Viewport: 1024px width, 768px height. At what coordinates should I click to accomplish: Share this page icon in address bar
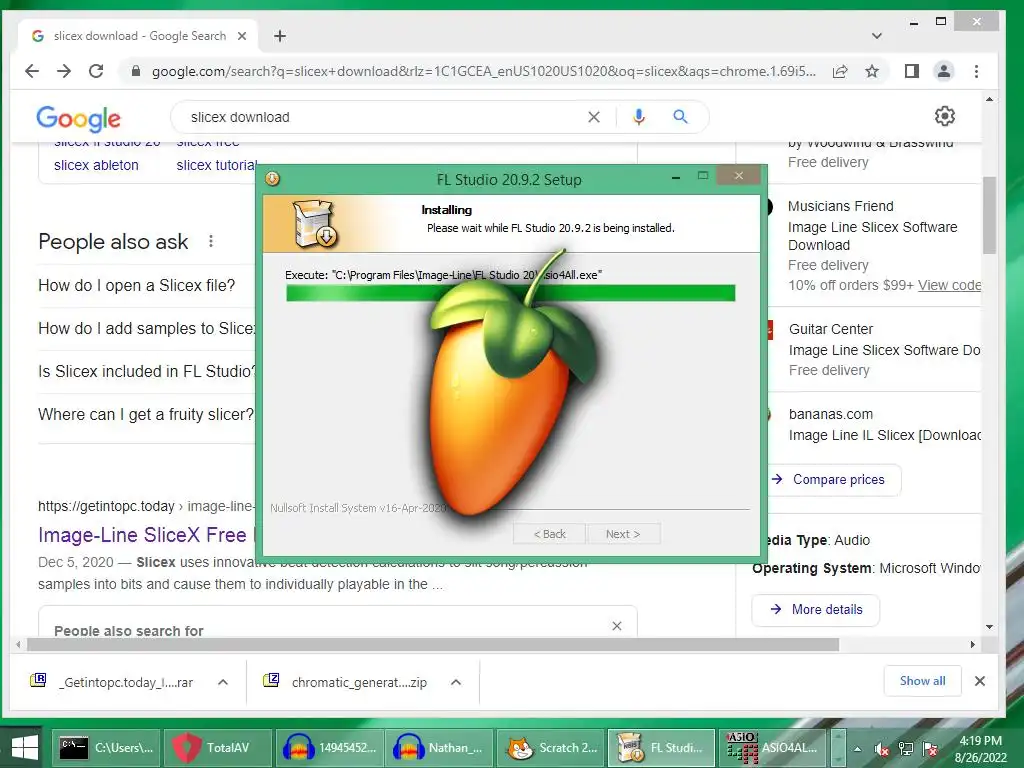(x=840, y=71)
